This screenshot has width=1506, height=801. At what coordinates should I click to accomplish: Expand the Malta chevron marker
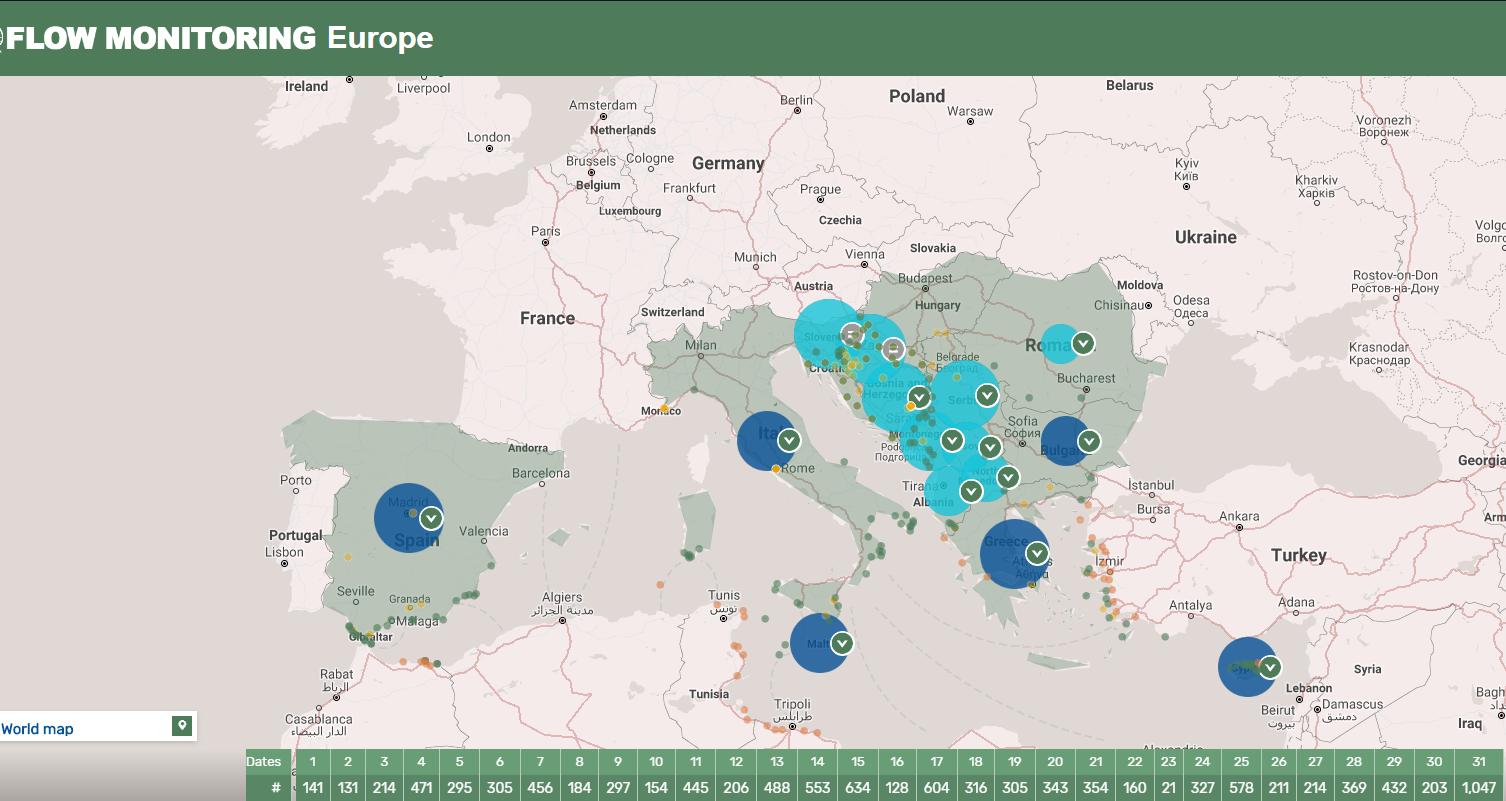pos(841,643)
